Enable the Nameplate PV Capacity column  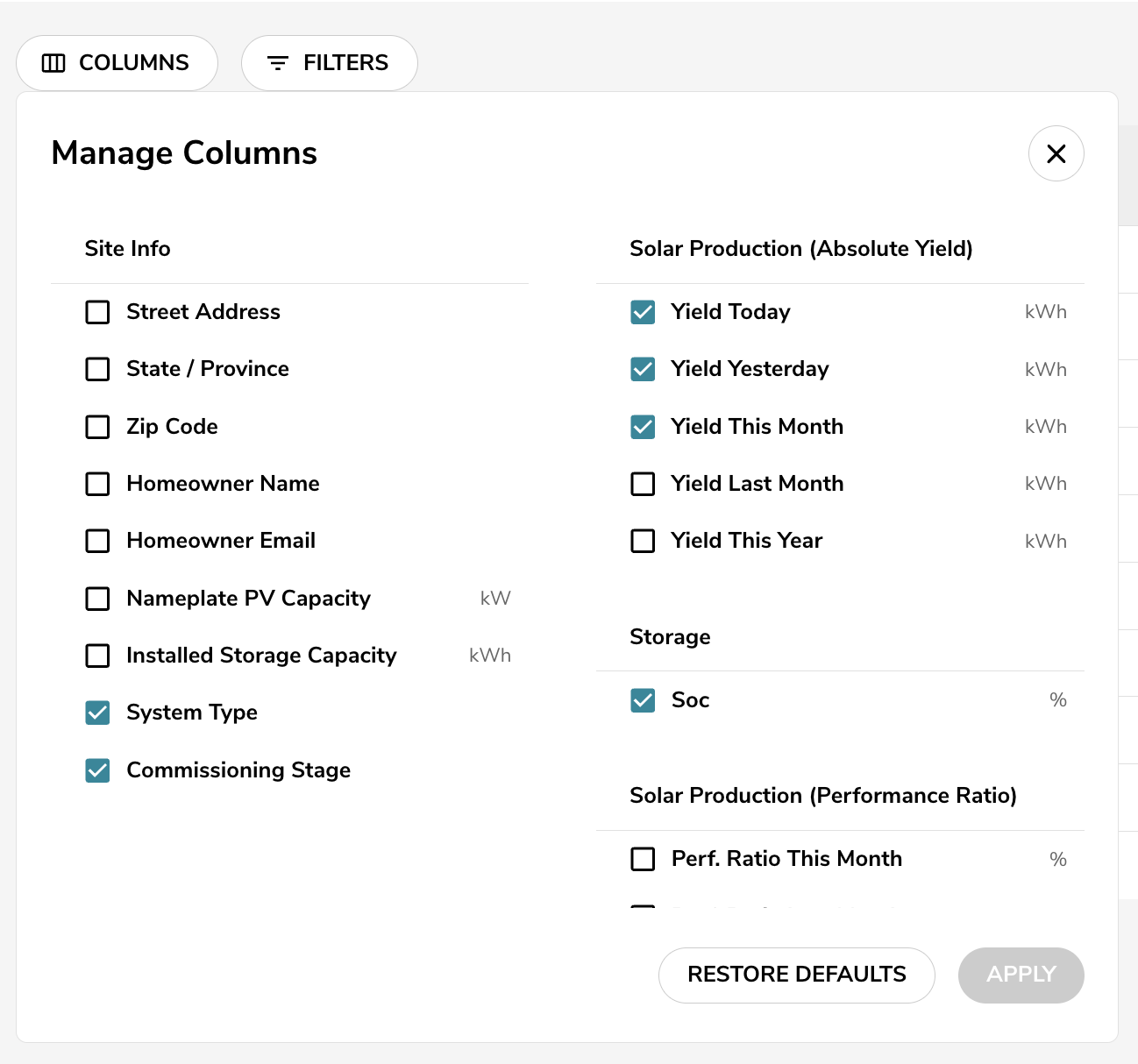pos(97,599)
